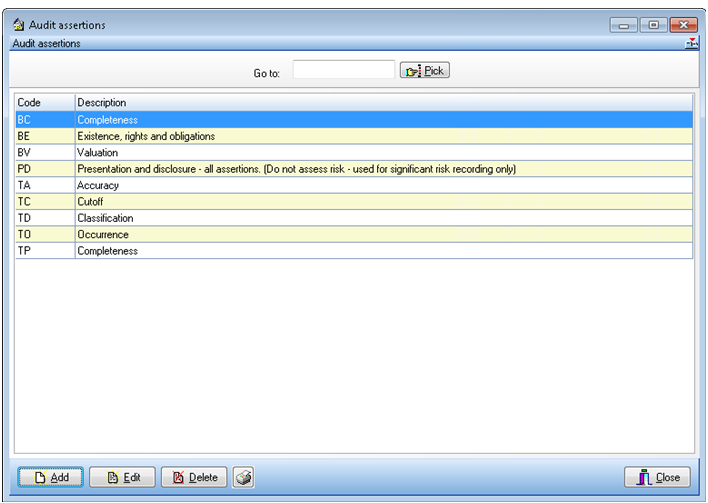Image resolution: width=708 pixels, height=503 pixels.
Task: Select the BV code cell
Action: pos(45,153)
